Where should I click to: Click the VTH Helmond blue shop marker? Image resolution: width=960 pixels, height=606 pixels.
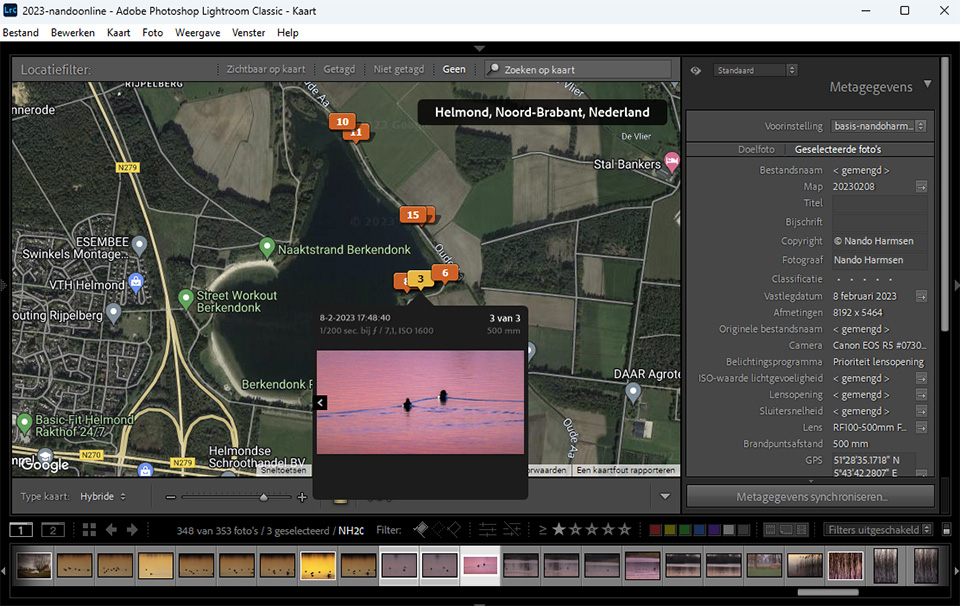(136, 282)
